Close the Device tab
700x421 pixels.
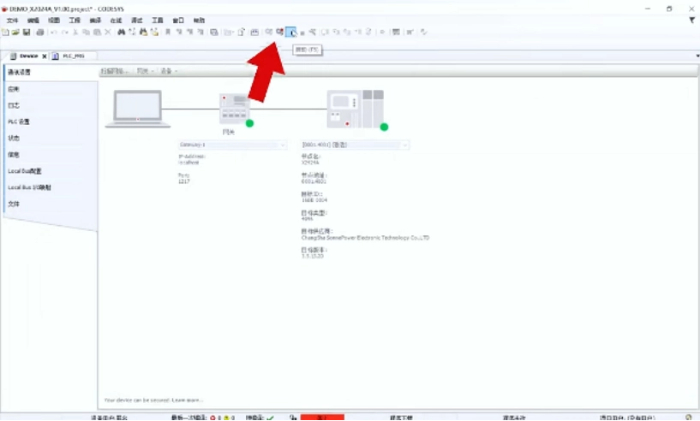tap(44, 56)
